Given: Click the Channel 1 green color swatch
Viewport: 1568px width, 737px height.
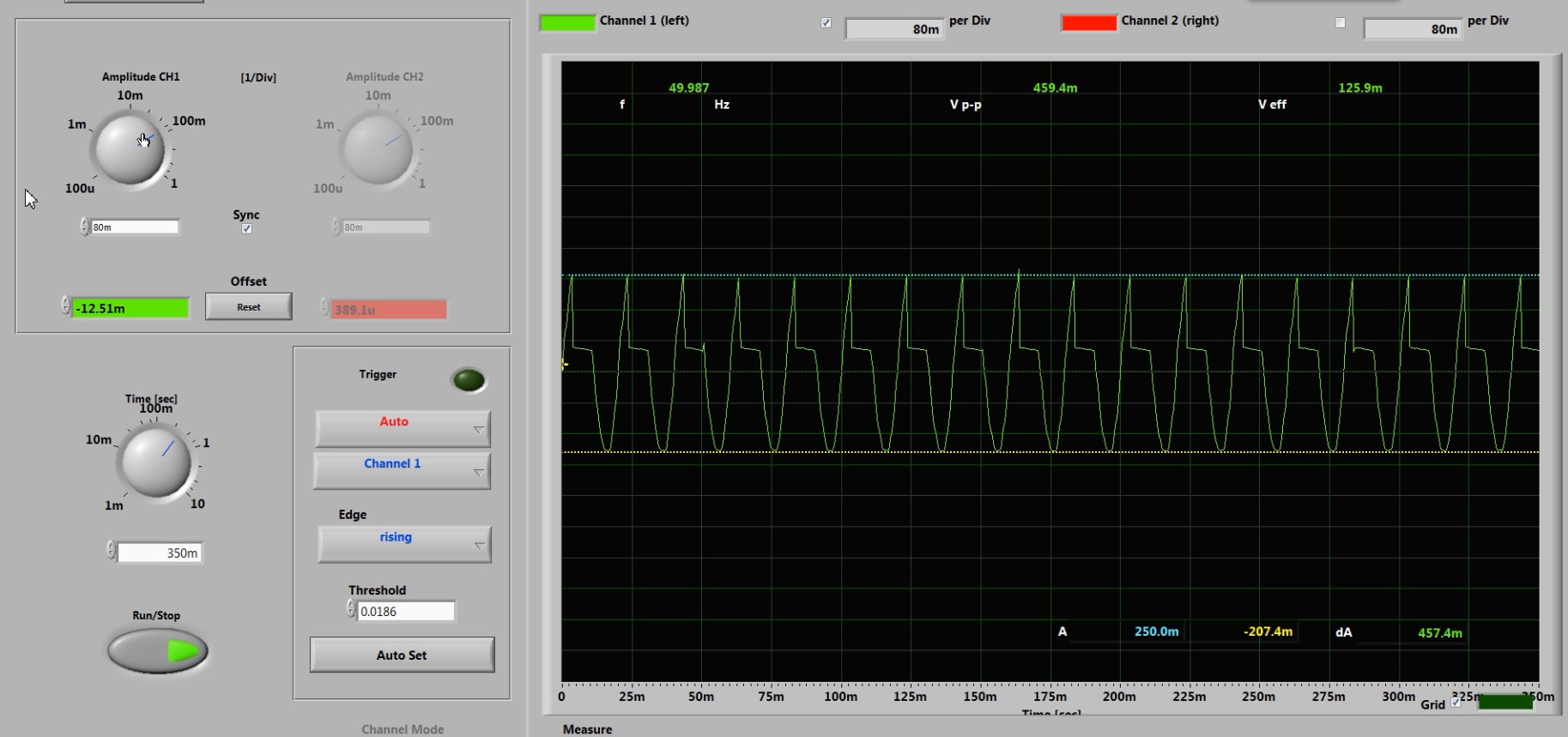Looking at the screenshot, I should click(566, 22).
